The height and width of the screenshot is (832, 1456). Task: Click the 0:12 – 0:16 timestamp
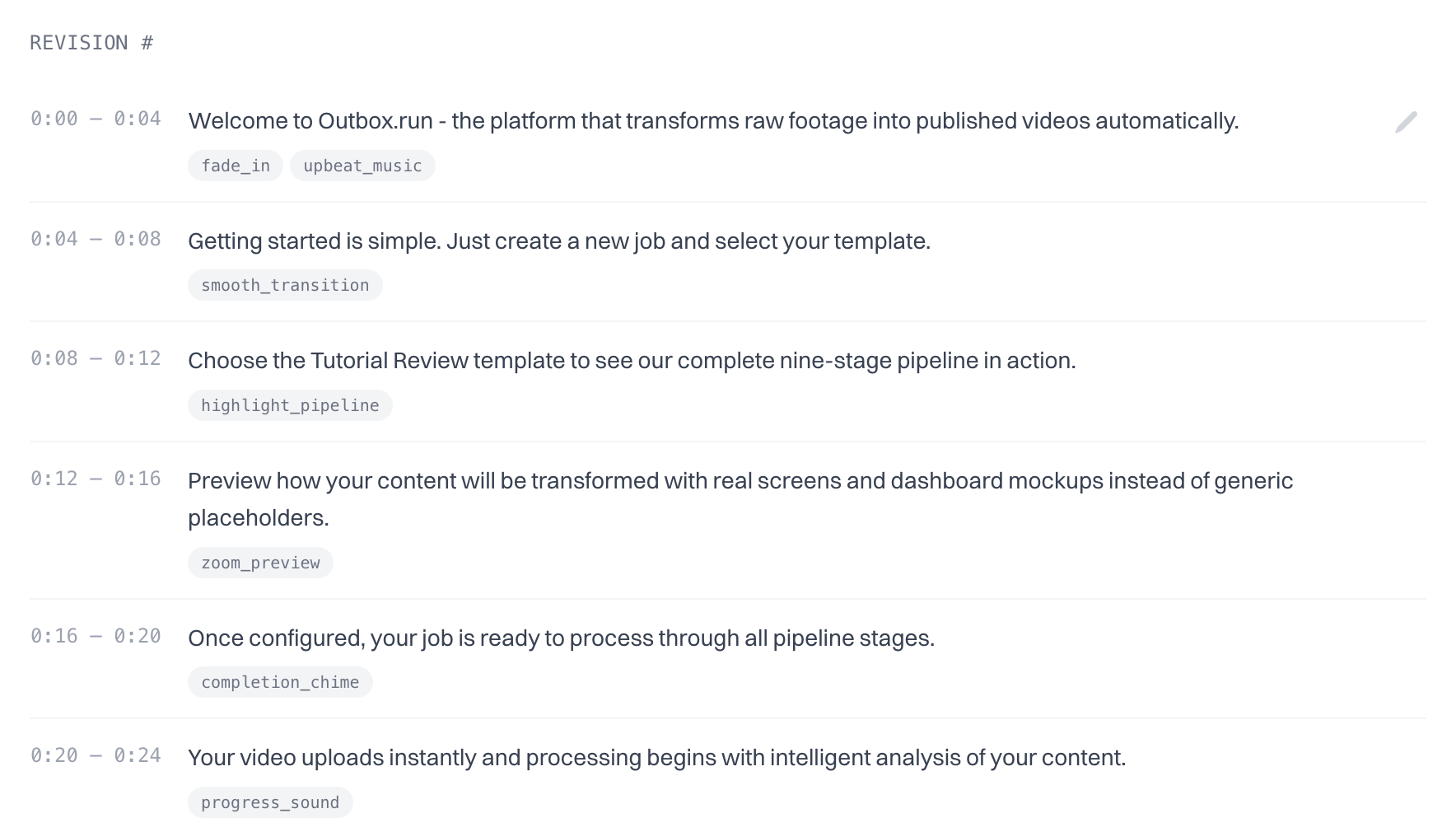point(96,479)
